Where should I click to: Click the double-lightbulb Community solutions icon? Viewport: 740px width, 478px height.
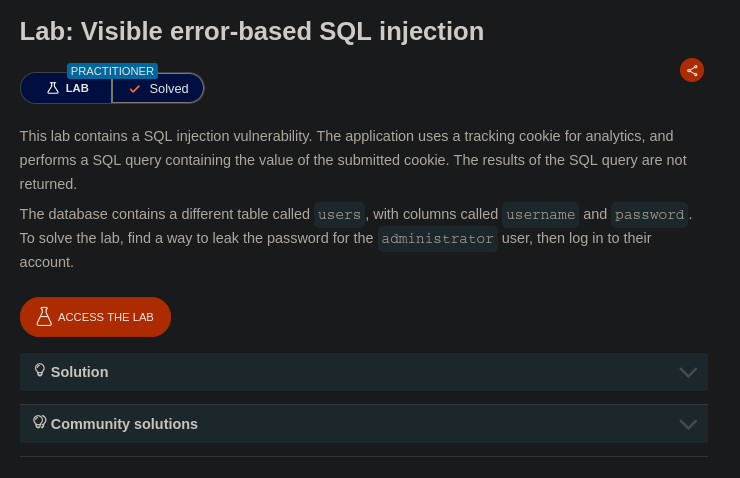[x=40, y=422]
